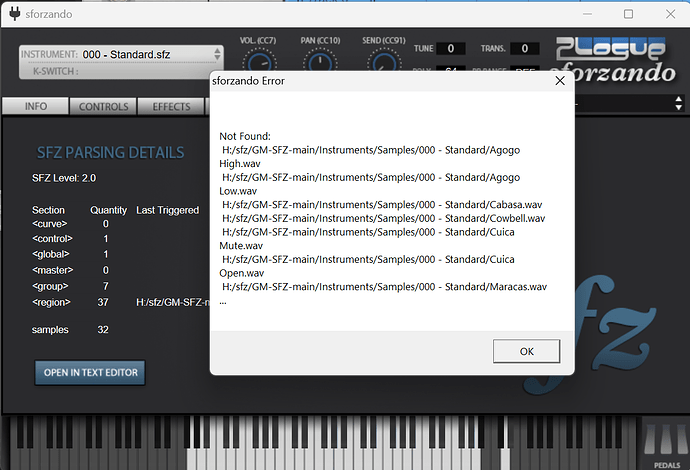Select the <group> row in parsing details
The width and height of the screenshot is (690, 470).
coord(70,286)
